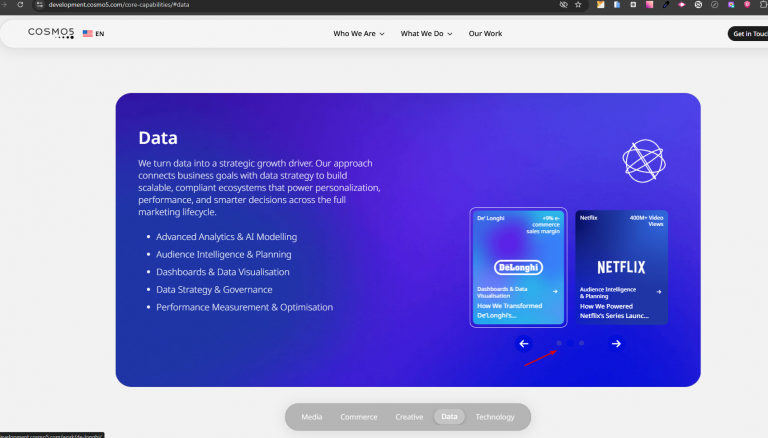The width and height of the screenshot is (768, 438).
Task: Click 'How We Transformed De'Longhi's...' title
Action: pyautogui.click(x=509, y=311)
